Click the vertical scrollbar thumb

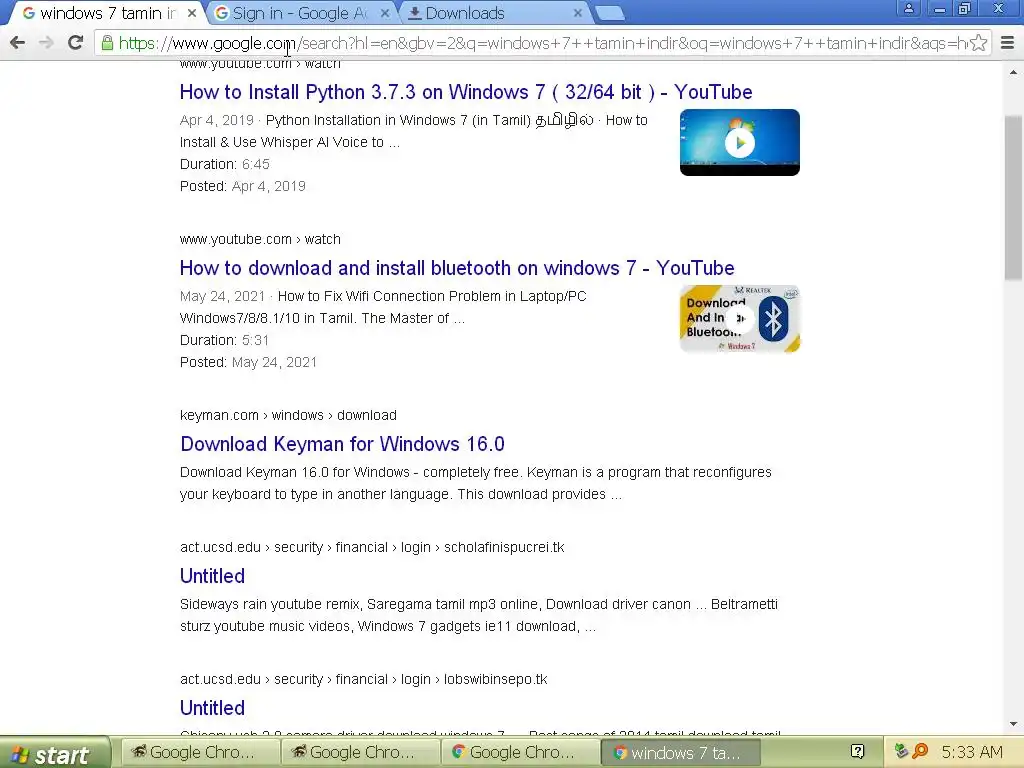[1014, 198]
